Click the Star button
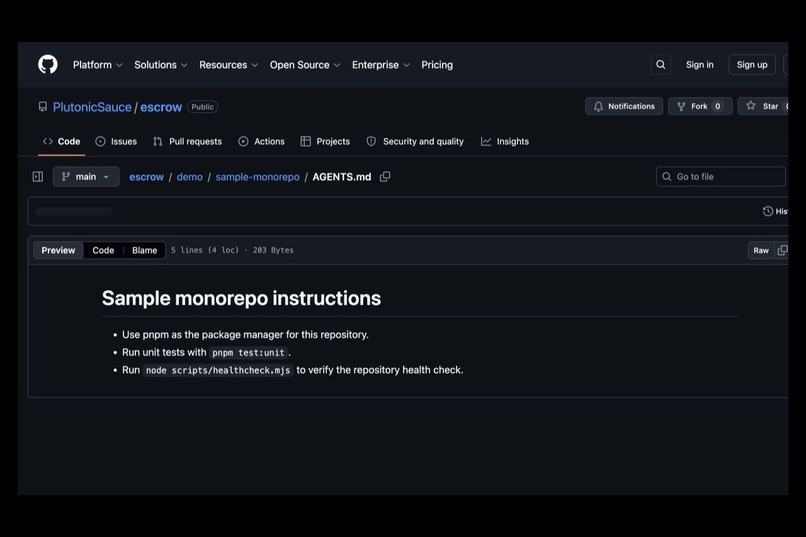 765,106
